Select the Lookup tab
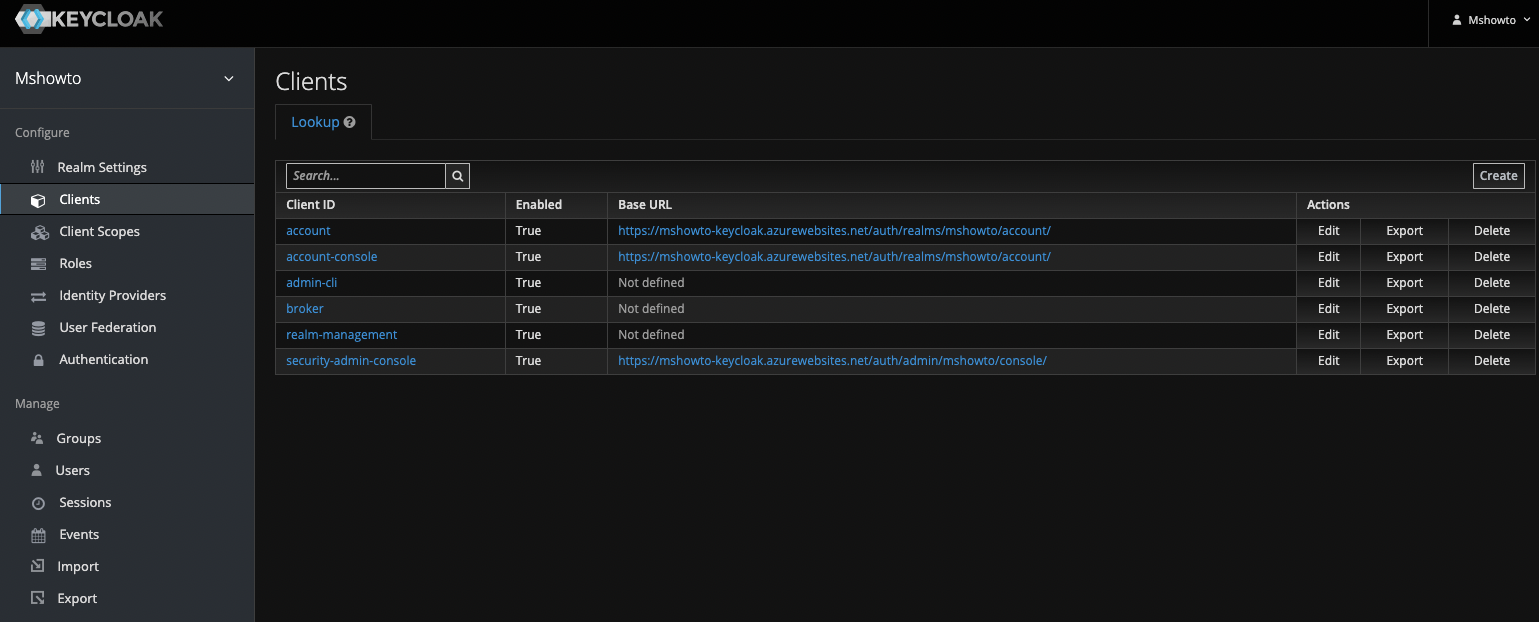Screen dimensions: 1539x622 [323, 122]
